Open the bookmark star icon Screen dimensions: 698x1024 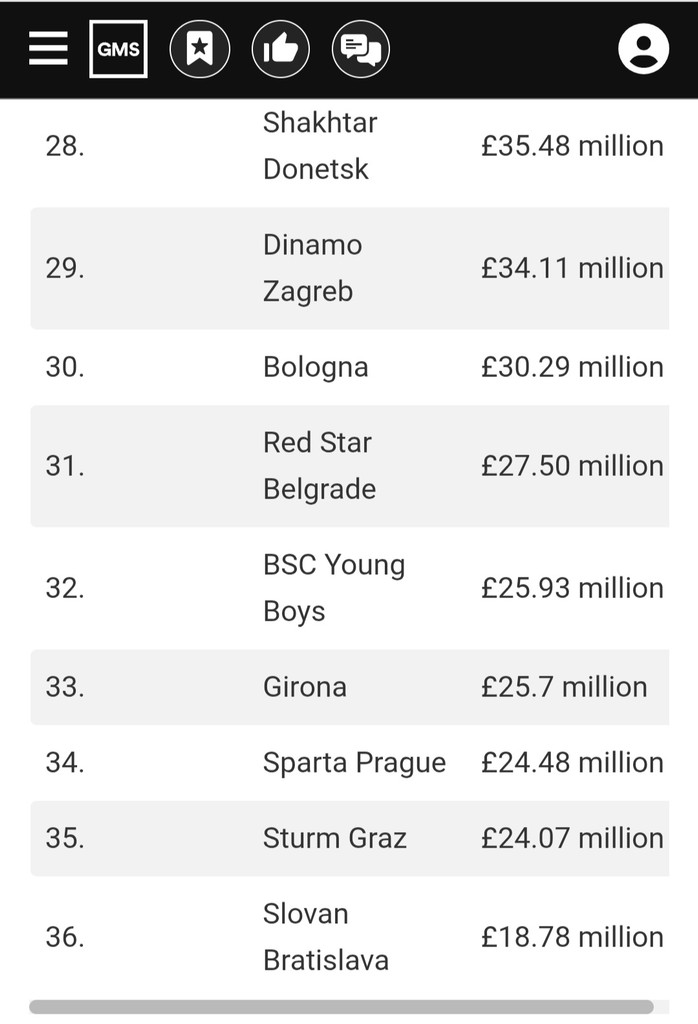click(200, 49)
